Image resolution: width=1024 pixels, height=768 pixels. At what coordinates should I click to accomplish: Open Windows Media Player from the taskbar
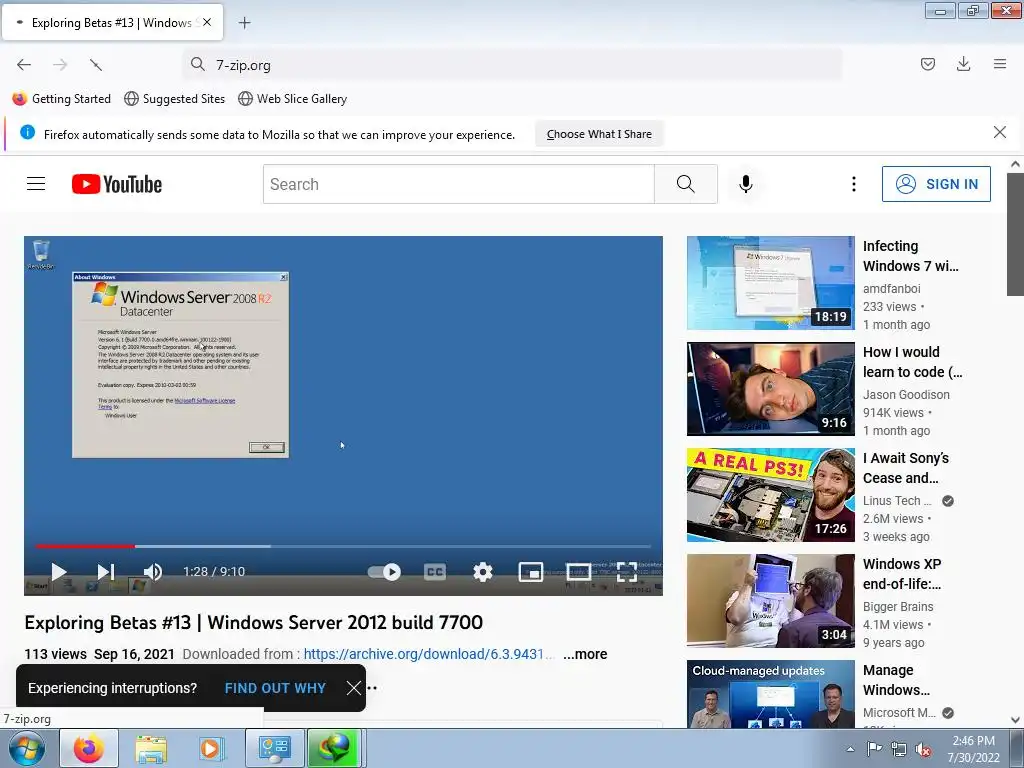coord(211,748)
